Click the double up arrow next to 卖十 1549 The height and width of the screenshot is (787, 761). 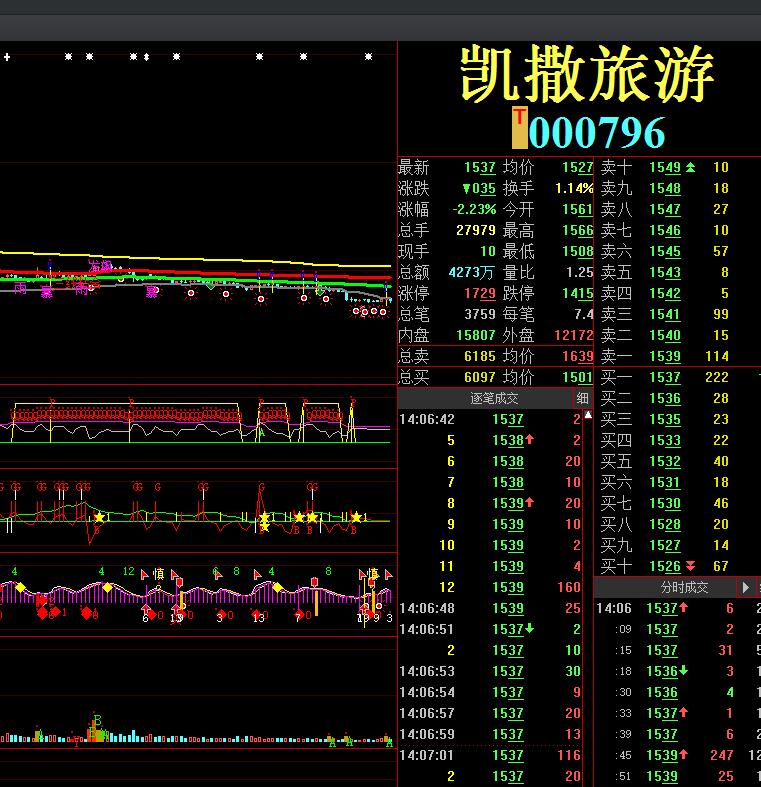[691, 167]
